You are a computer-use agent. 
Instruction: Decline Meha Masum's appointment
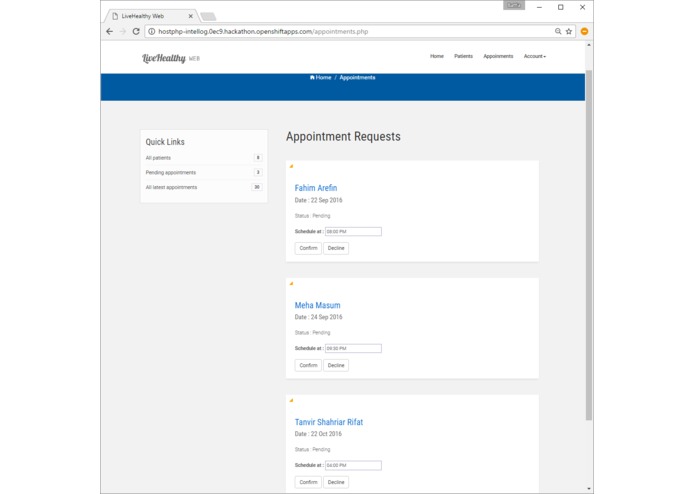[x=336, y=366]
